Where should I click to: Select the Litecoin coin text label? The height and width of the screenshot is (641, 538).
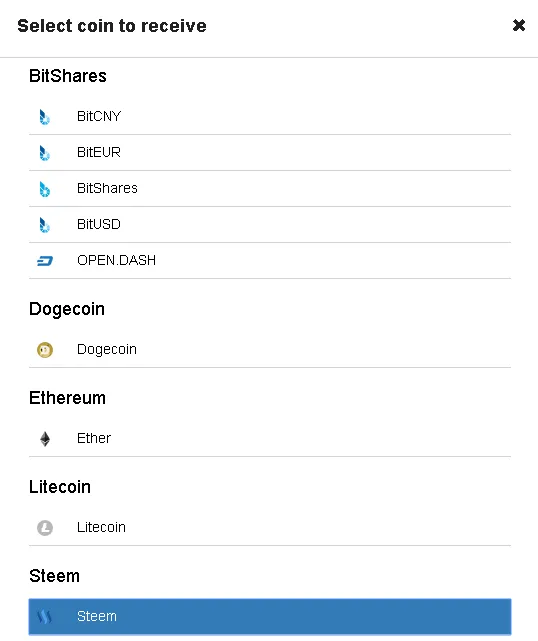coord(101,527)
